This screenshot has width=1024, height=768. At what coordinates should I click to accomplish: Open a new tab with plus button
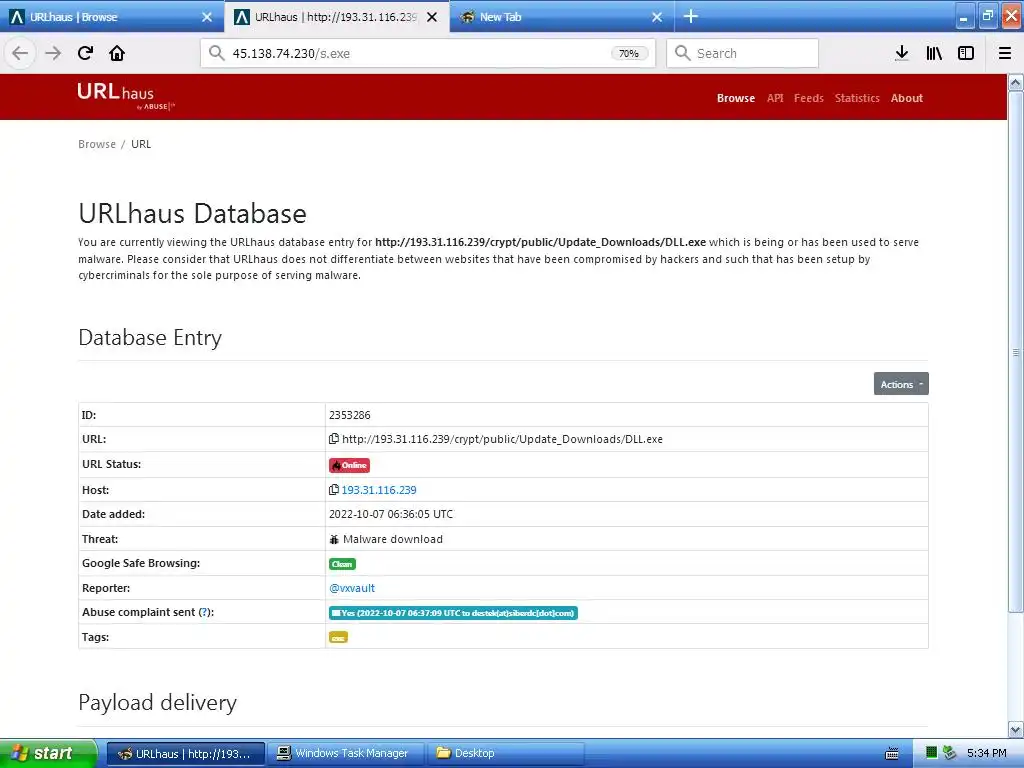[x=691, y=17]
